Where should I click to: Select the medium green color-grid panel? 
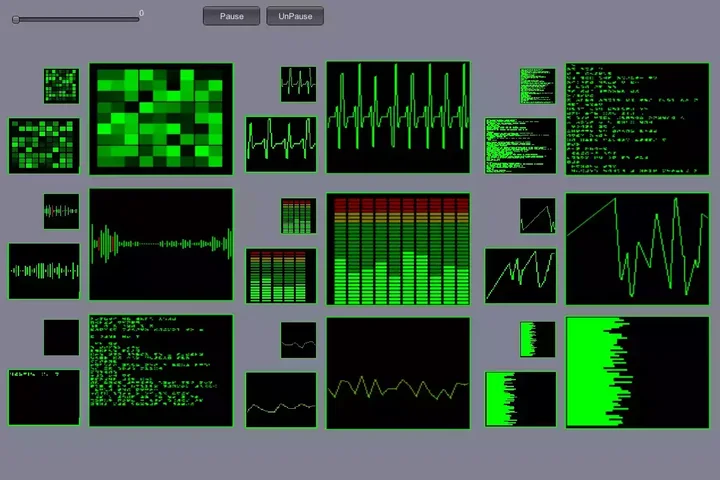44,146
